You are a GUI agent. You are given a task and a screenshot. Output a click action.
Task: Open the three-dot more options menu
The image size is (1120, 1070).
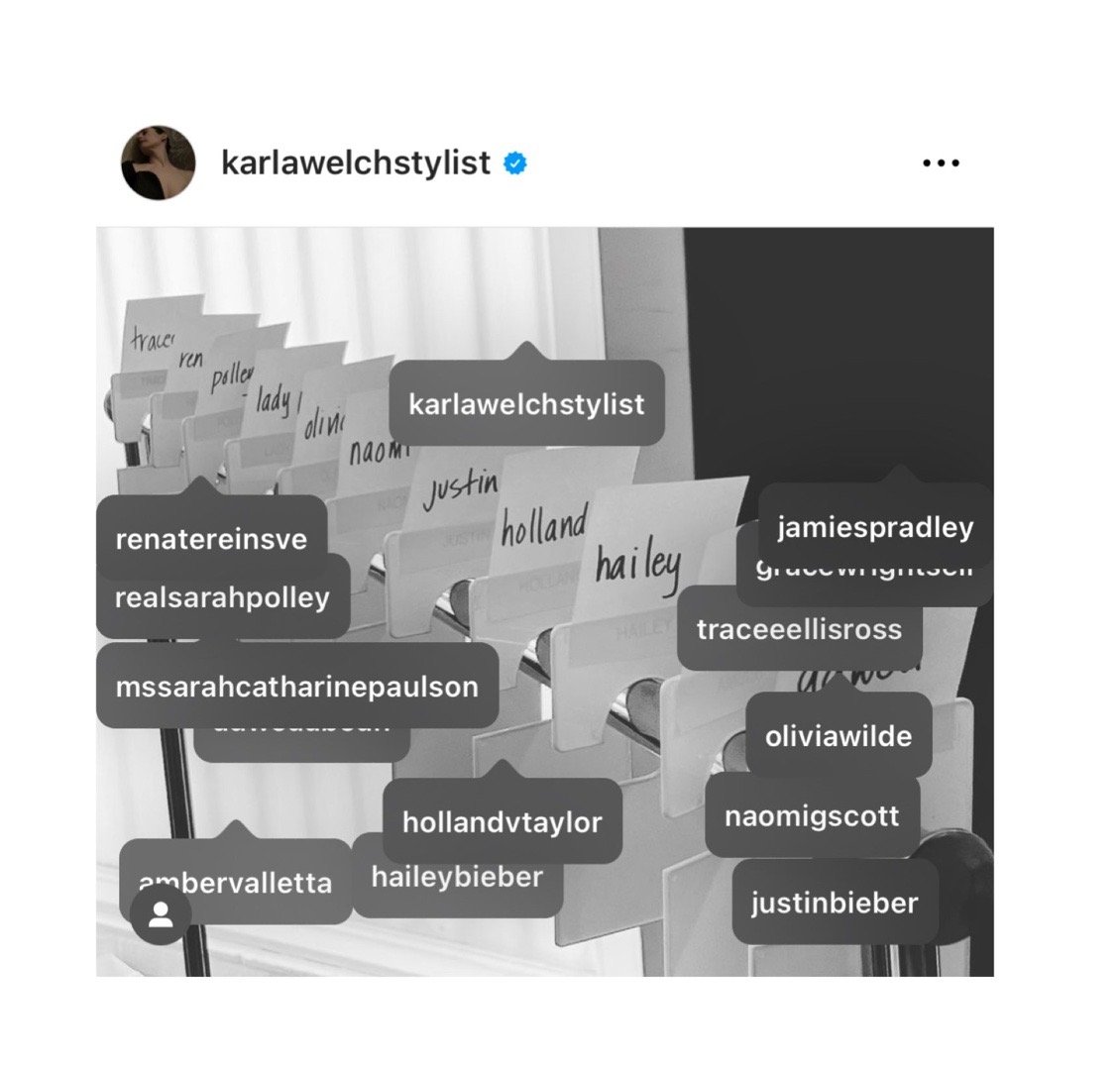[941, 163]
